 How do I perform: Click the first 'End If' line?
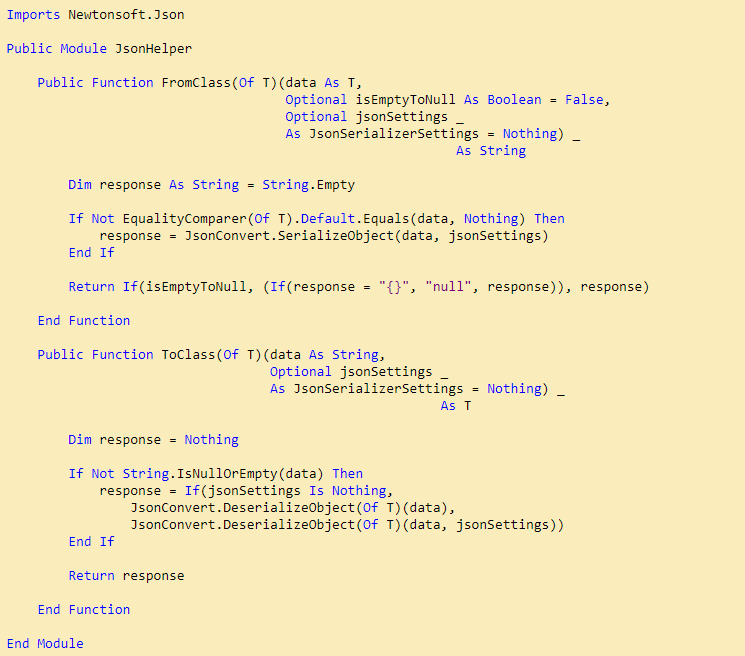tap(91, 253)
